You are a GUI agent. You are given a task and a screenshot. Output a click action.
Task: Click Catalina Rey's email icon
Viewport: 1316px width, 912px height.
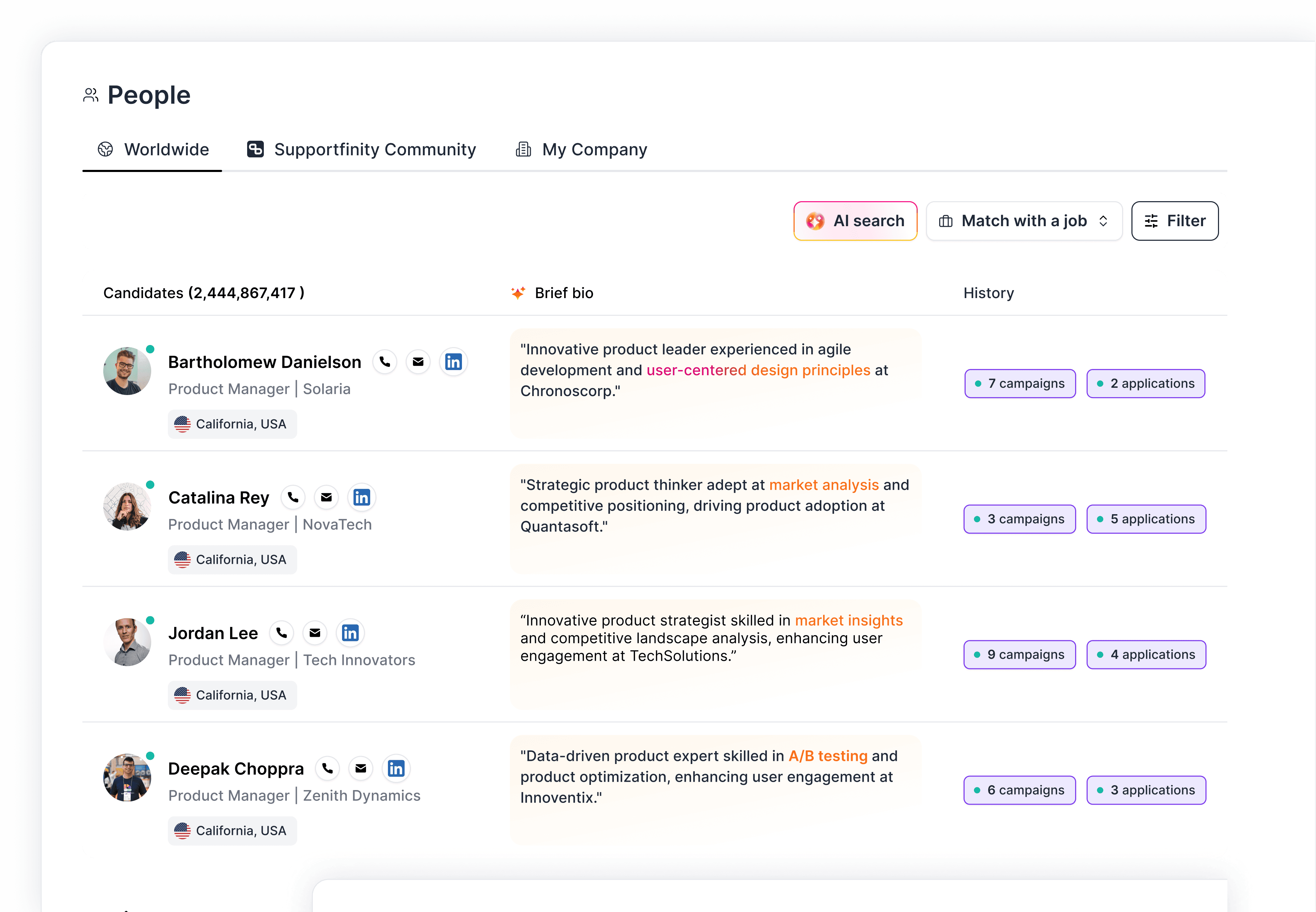tap(326, 497)
